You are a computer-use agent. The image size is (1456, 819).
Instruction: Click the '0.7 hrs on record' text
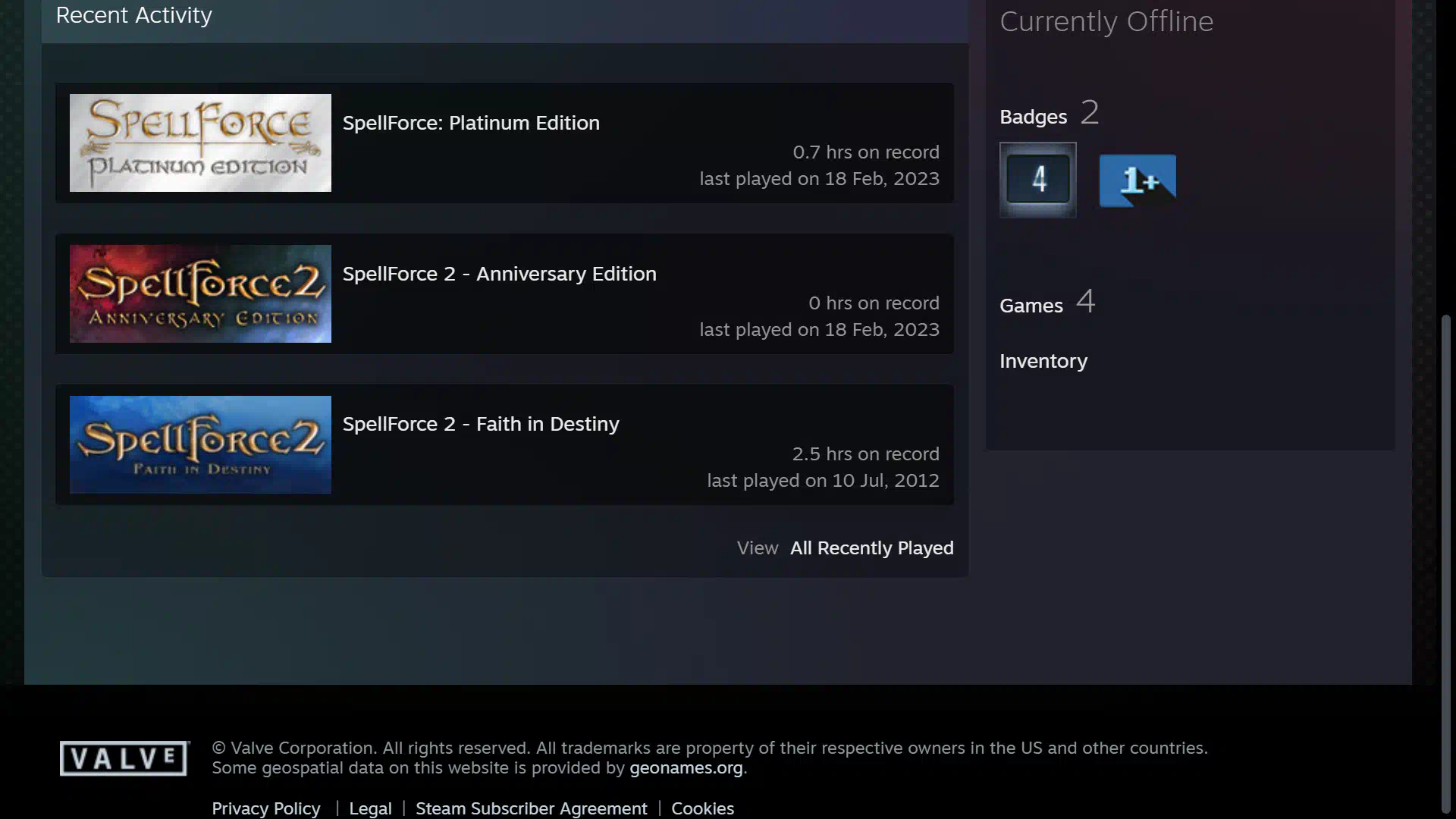click(866, 152)
